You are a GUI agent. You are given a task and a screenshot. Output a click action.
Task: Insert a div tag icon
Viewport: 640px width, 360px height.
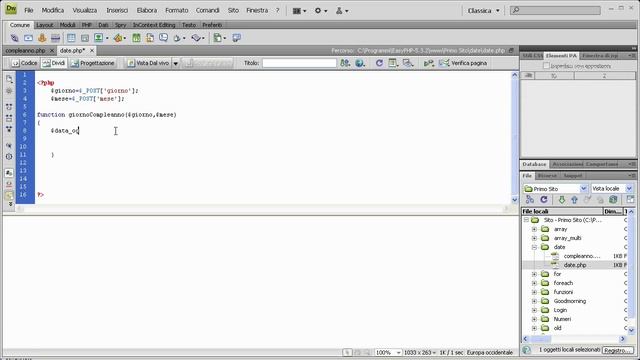pyautogui.click(x=84, y=38)
